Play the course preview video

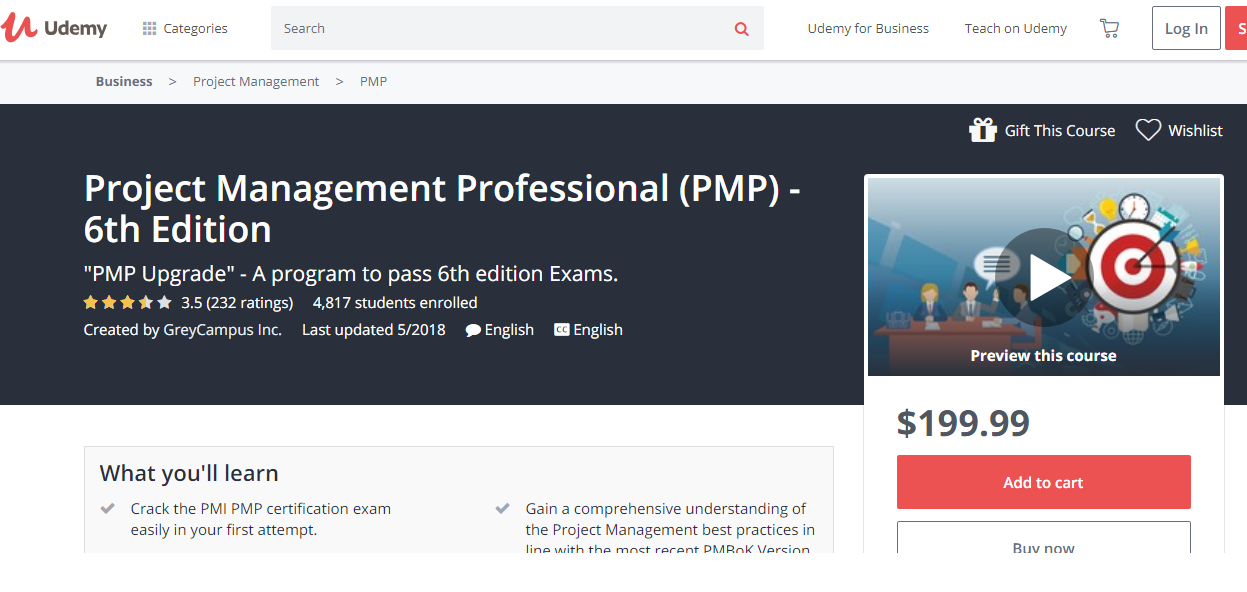[1044, 277]
